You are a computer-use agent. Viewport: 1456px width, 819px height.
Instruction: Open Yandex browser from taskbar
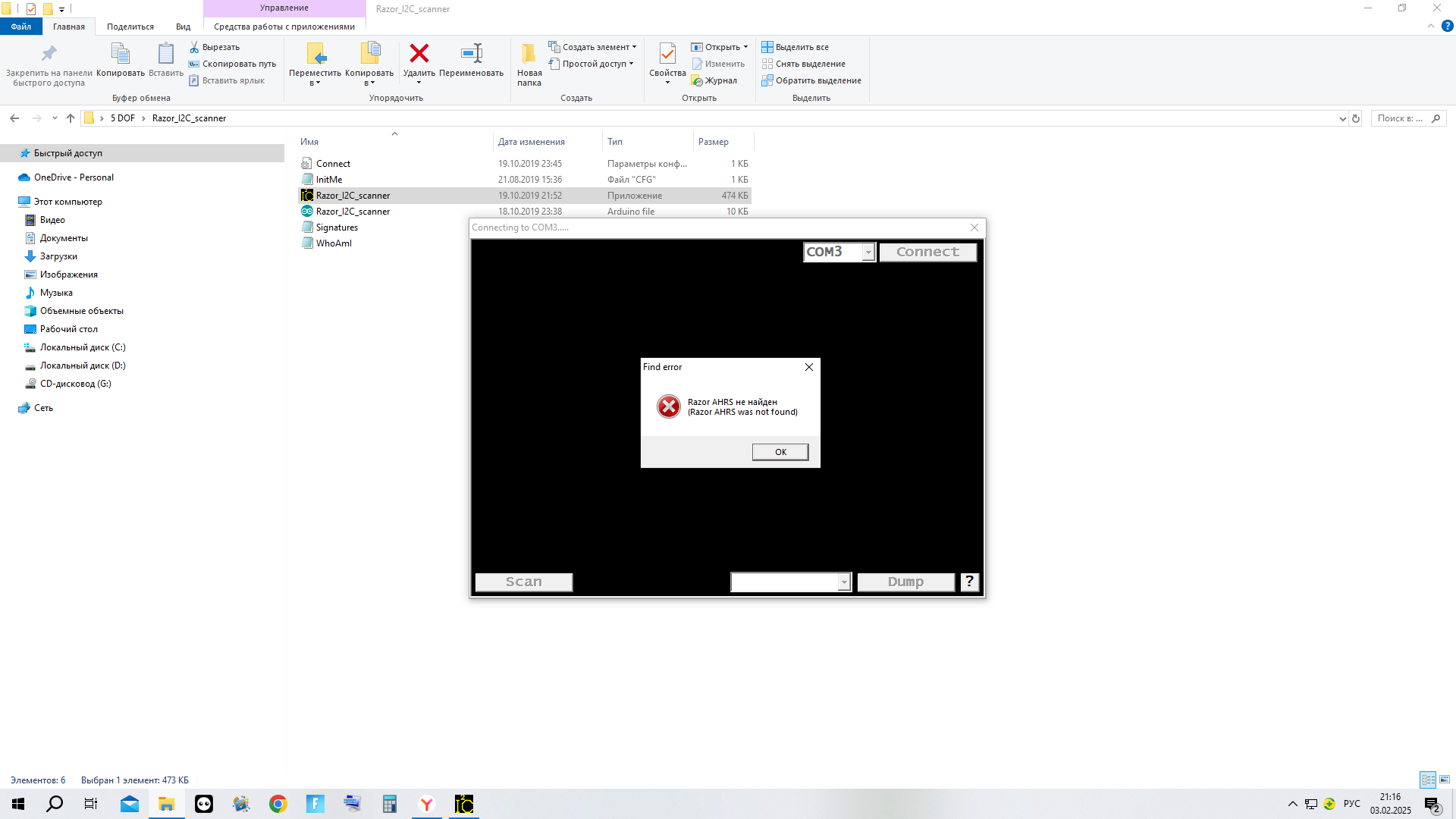tap(427, 804)
